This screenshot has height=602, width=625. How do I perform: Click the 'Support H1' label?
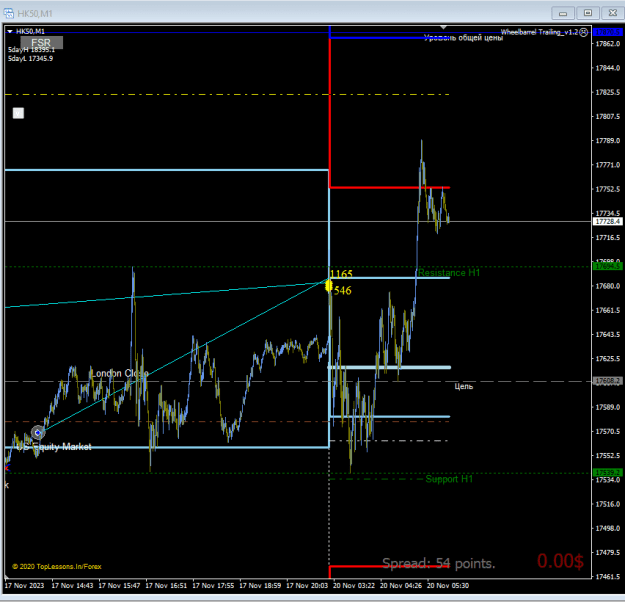[x=449, y=479]
